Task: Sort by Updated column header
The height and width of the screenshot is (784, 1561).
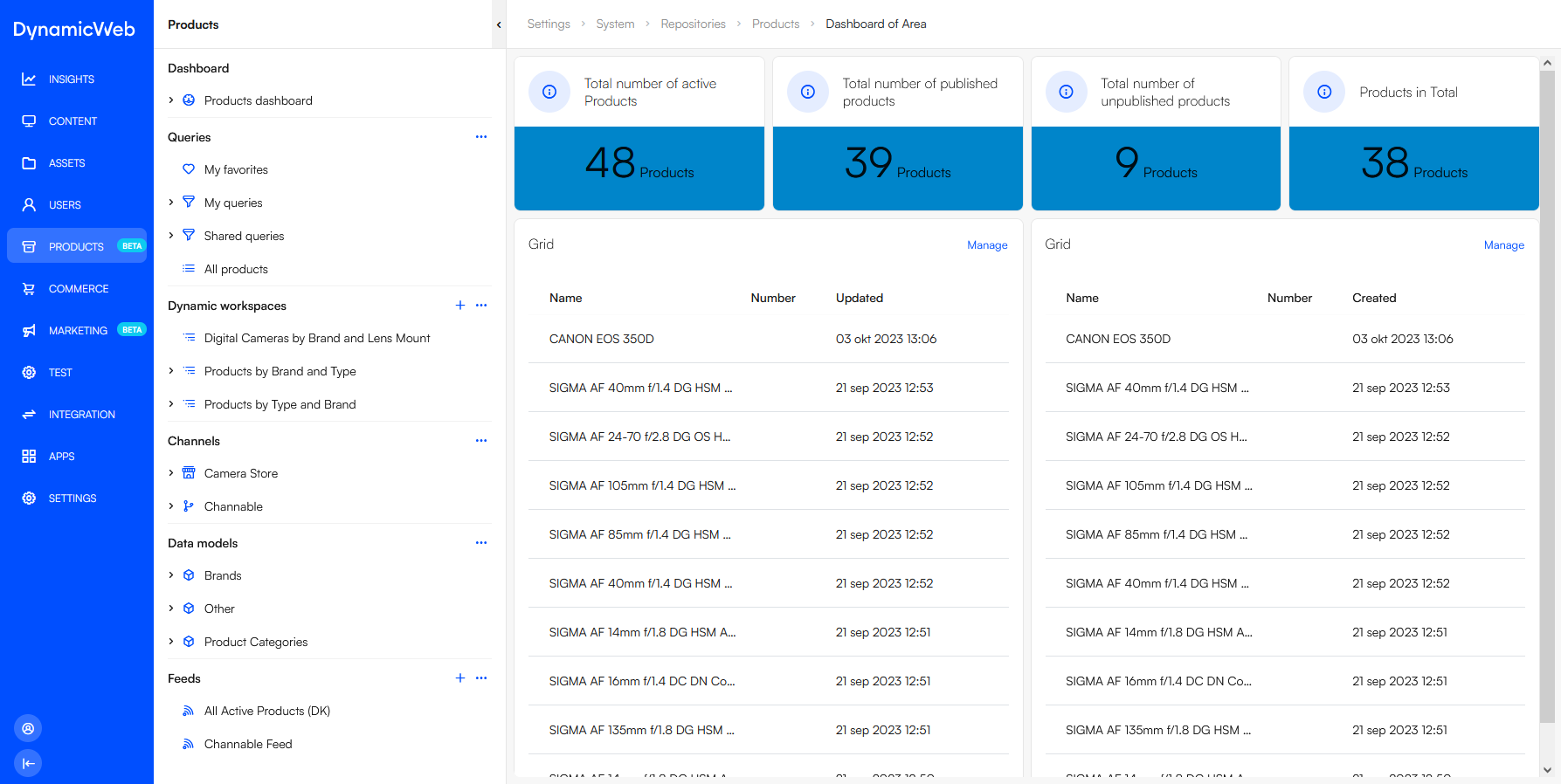Action: [x=860, y=298]
